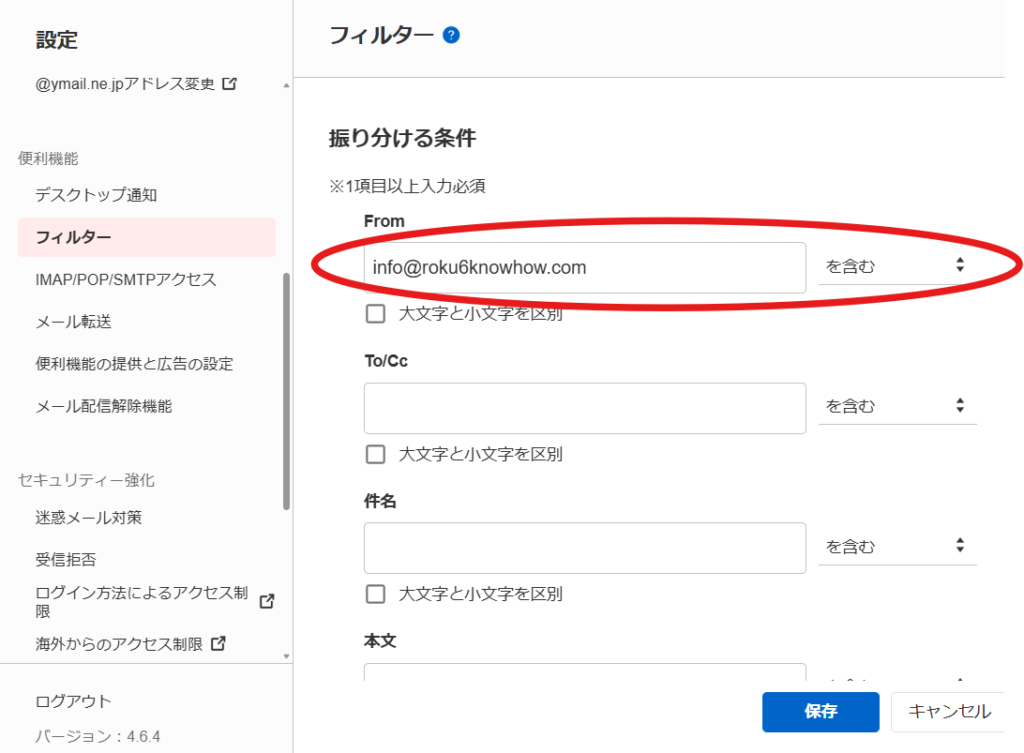Screen dimensions: 1024x753
Task: Toggle 大文字と小文字を区別 for 件名
Action: coord(375,594)
